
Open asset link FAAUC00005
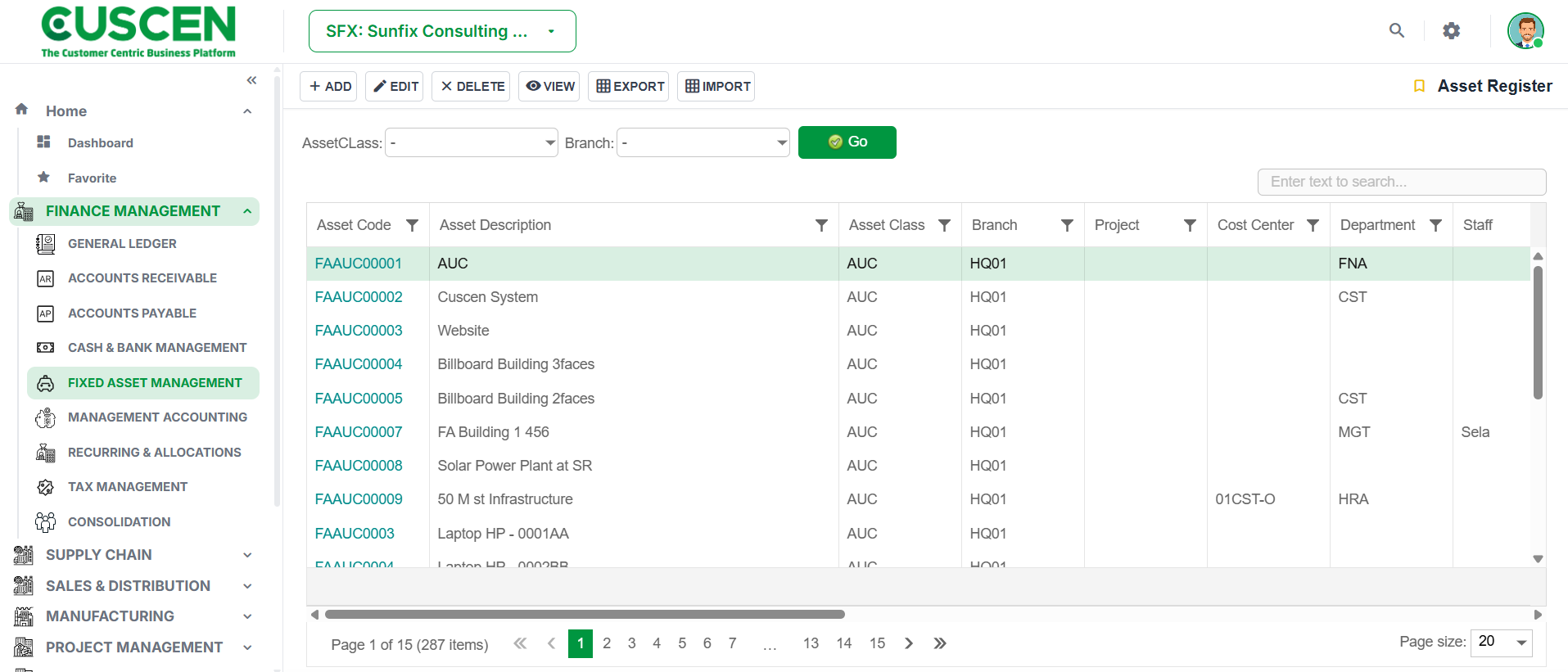(359, 399)
